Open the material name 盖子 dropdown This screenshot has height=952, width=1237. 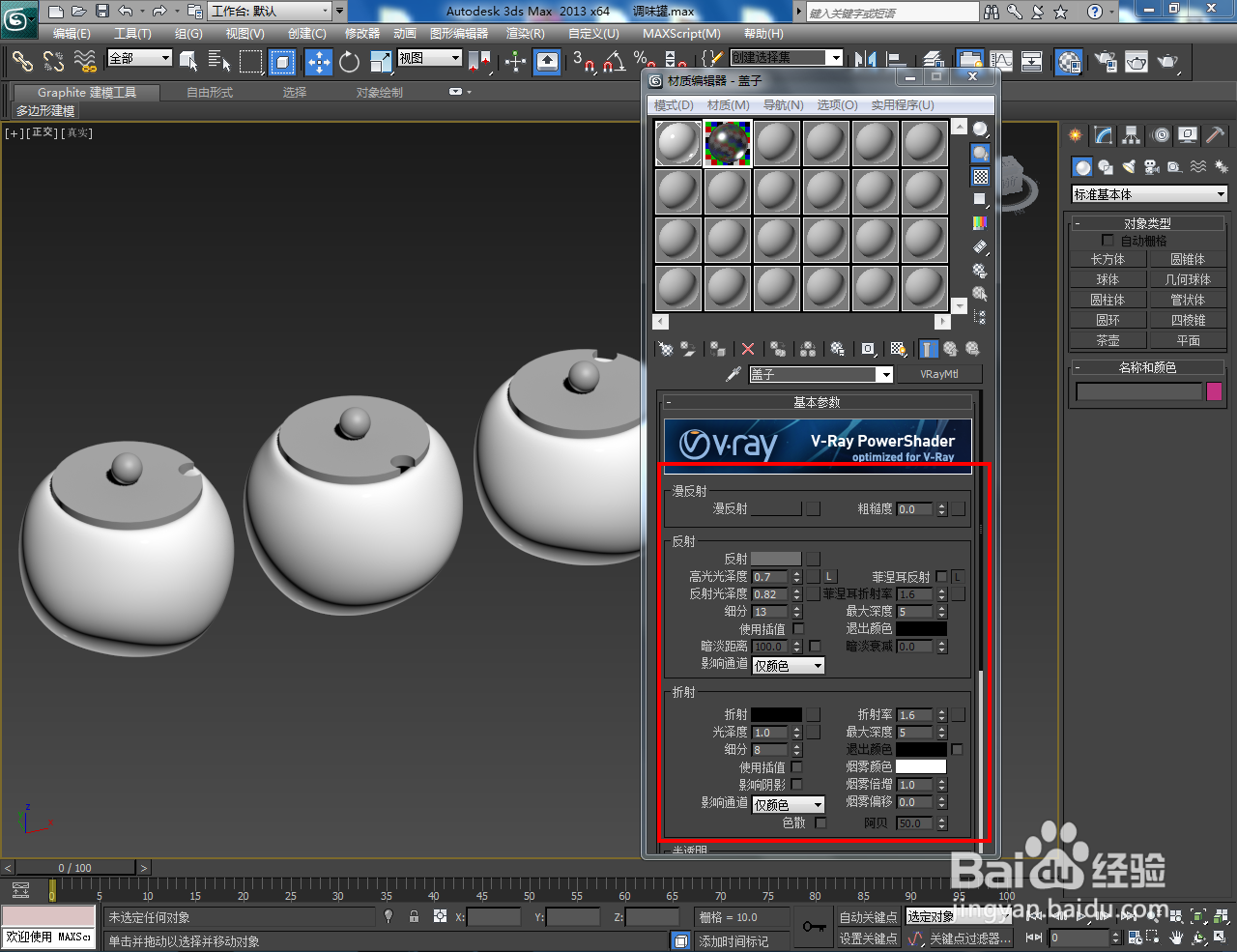click(820, 374)
